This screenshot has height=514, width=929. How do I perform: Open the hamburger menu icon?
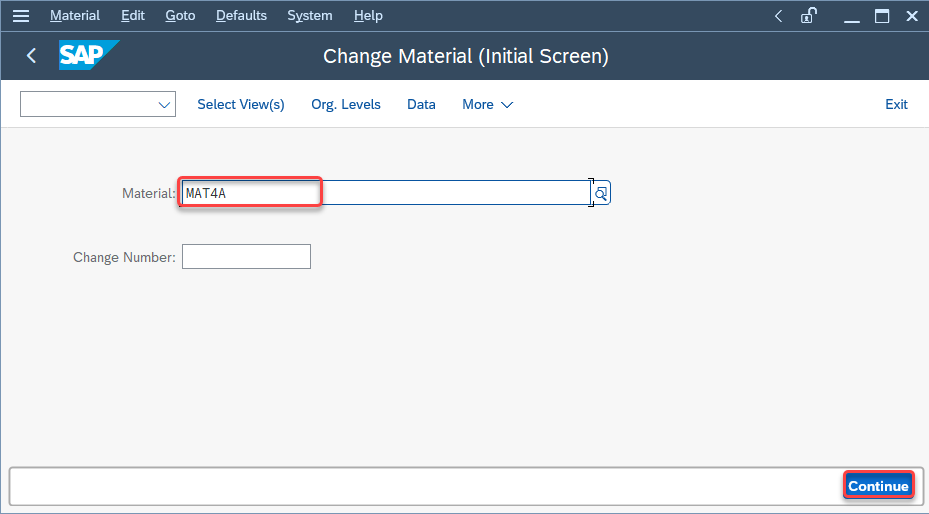[x=20, y=16]
